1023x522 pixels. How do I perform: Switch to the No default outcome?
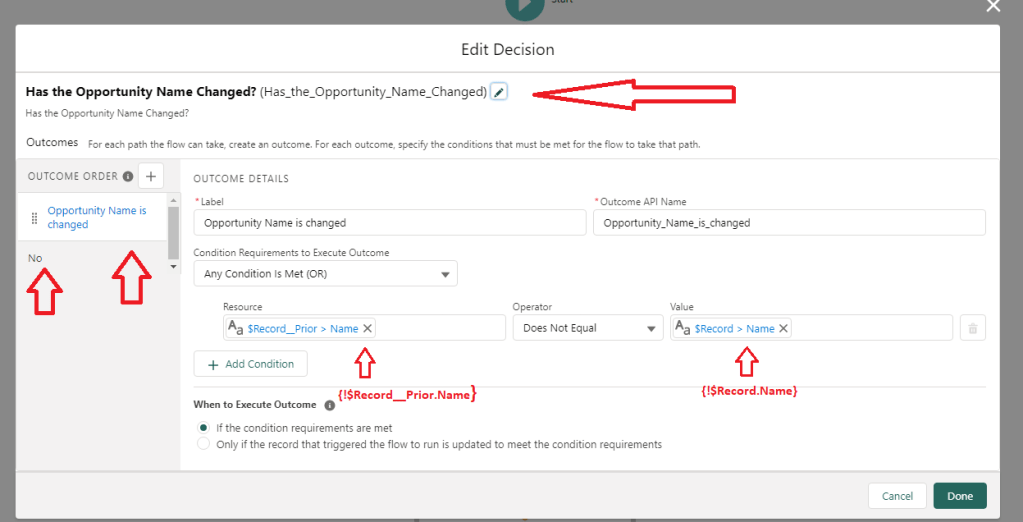click(x=36, y=258)
